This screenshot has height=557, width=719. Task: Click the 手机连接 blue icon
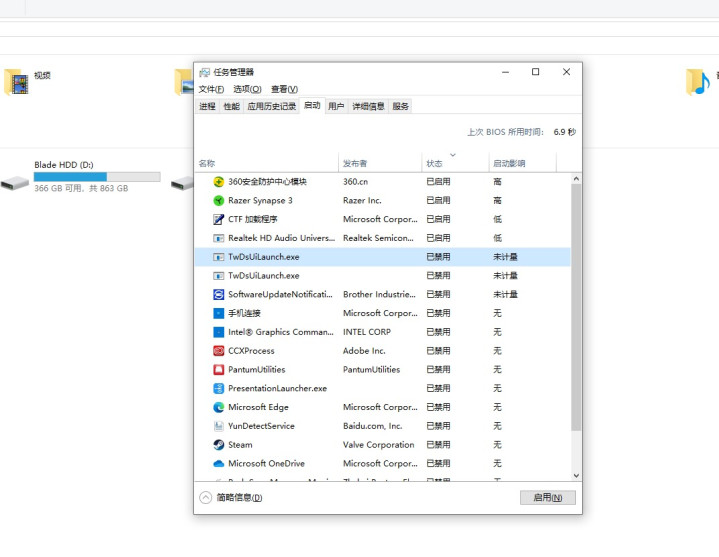tap(219, 313)
